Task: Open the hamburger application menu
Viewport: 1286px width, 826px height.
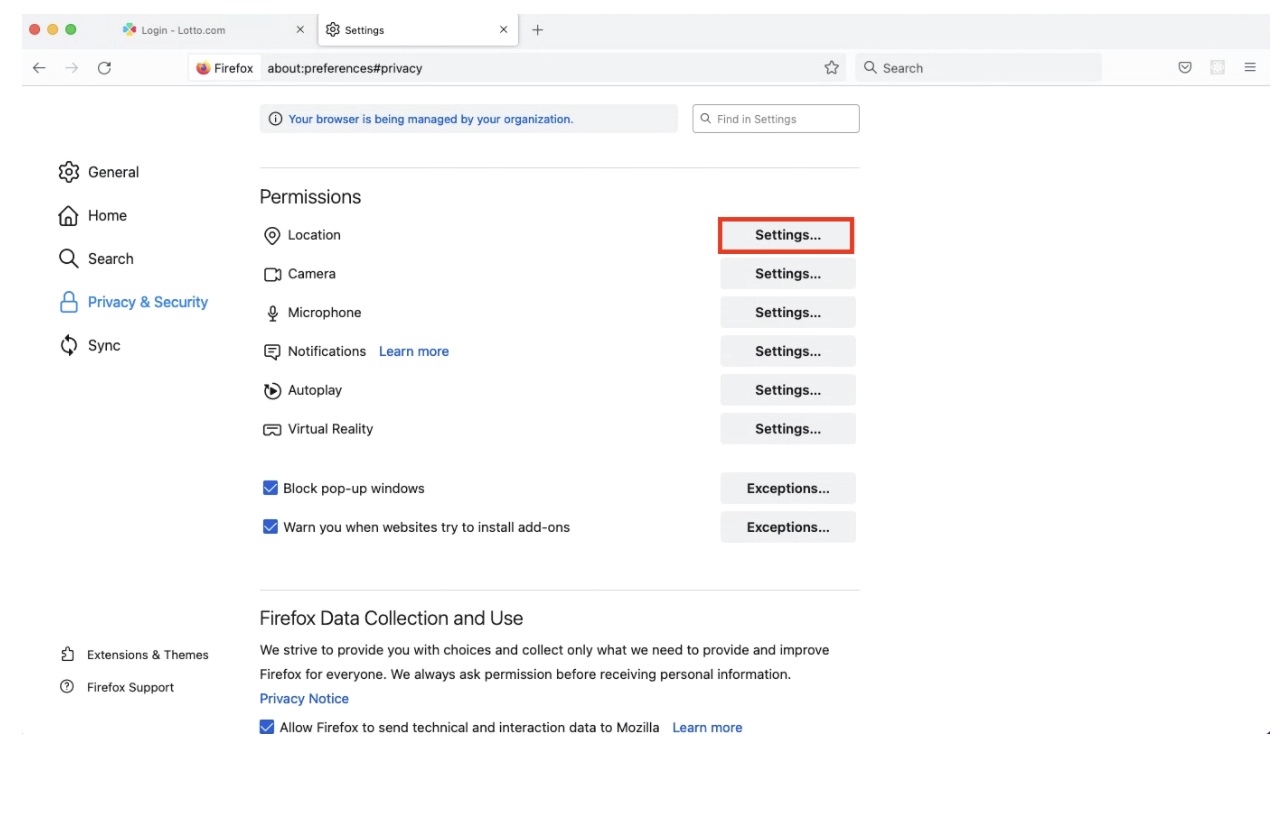Action: [1250, 68]
